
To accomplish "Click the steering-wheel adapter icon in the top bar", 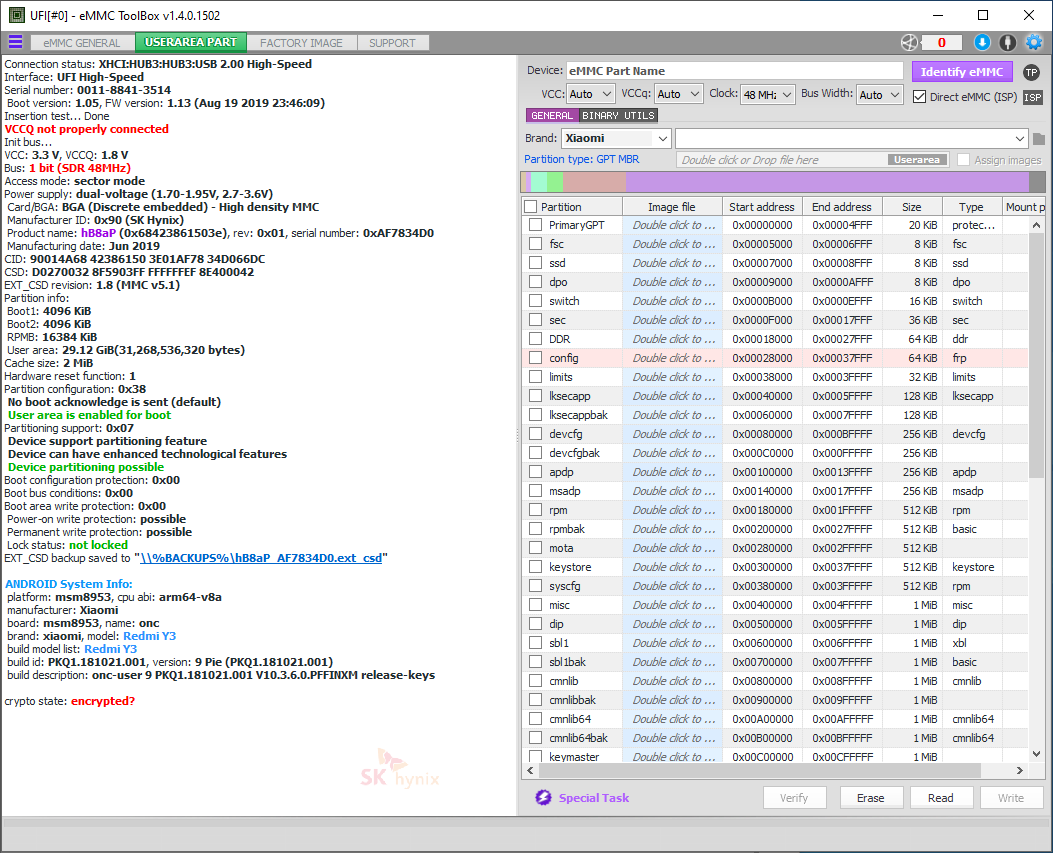I will click(909, 42).
